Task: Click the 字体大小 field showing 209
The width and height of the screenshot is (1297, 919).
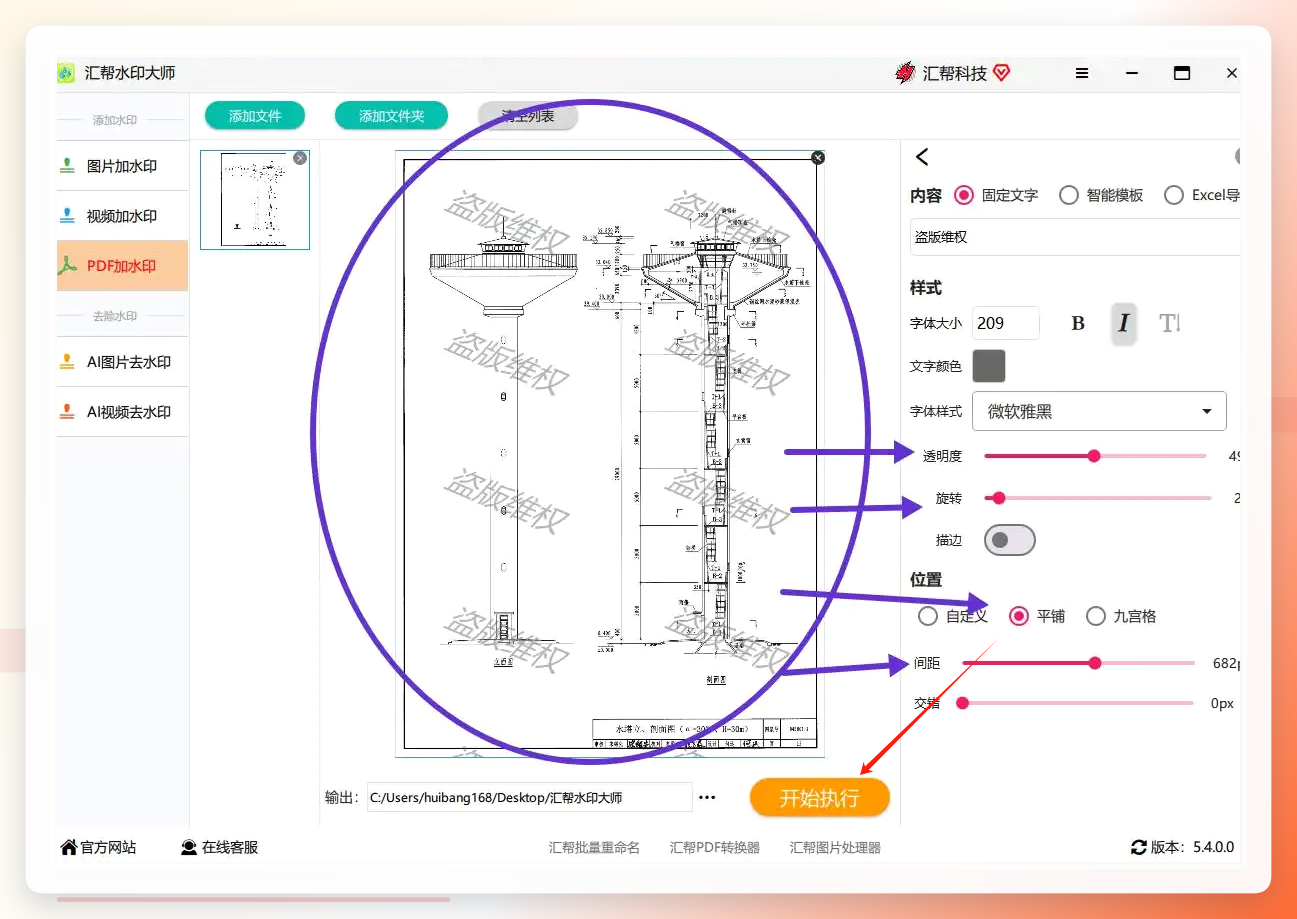Action: (1006, 323)
